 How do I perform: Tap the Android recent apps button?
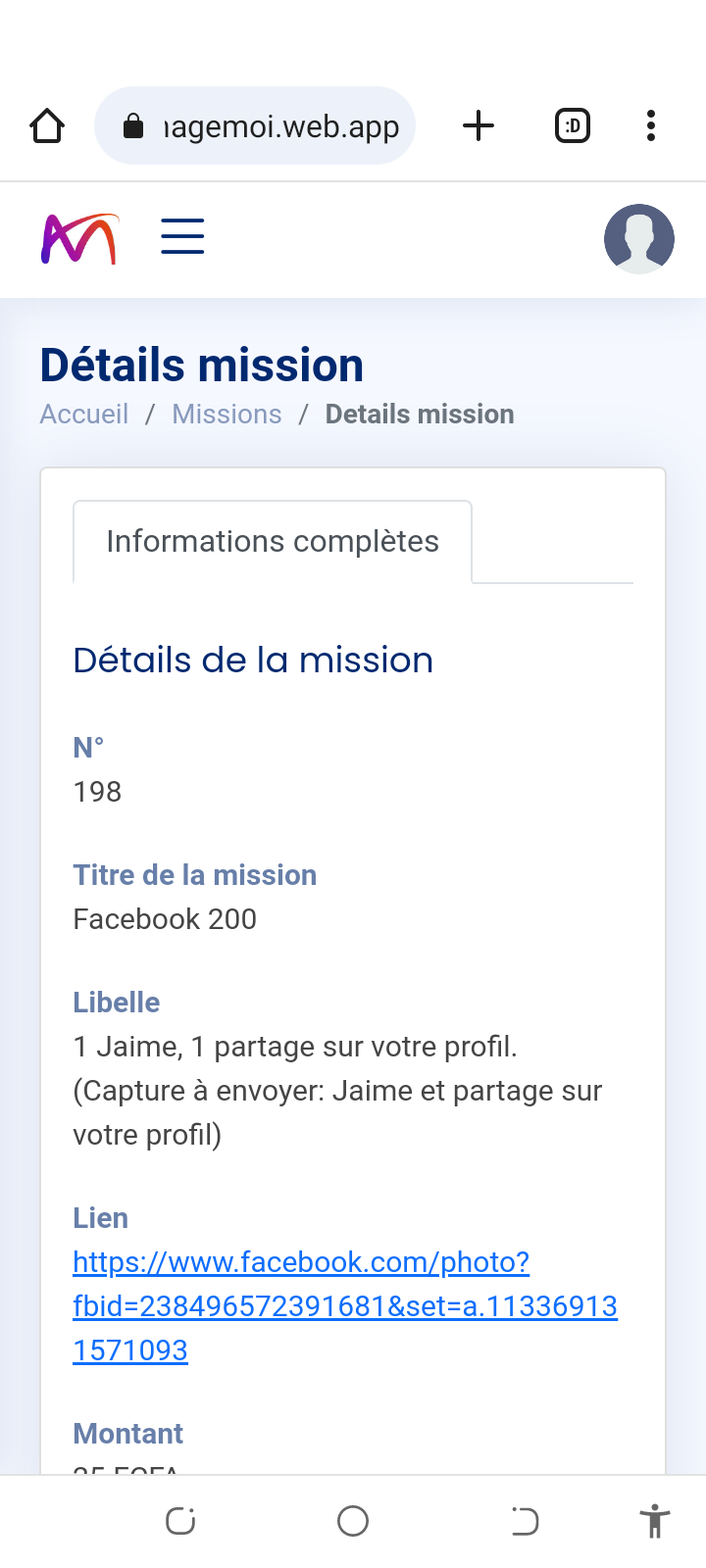click(x=181, y=1521)
